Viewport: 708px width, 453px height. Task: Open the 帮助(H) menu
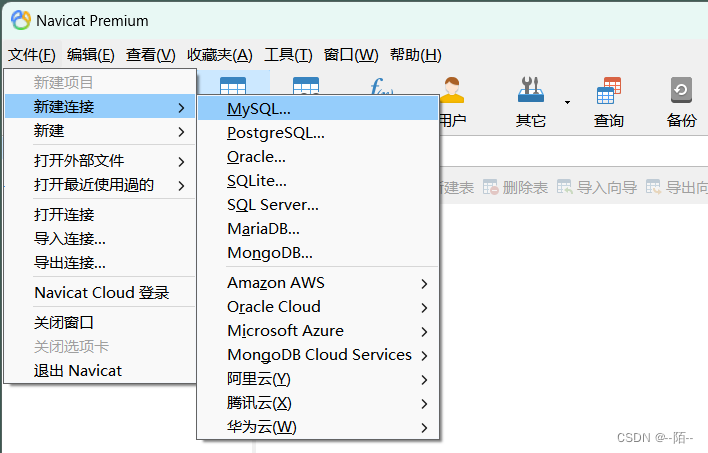[415, 55]
